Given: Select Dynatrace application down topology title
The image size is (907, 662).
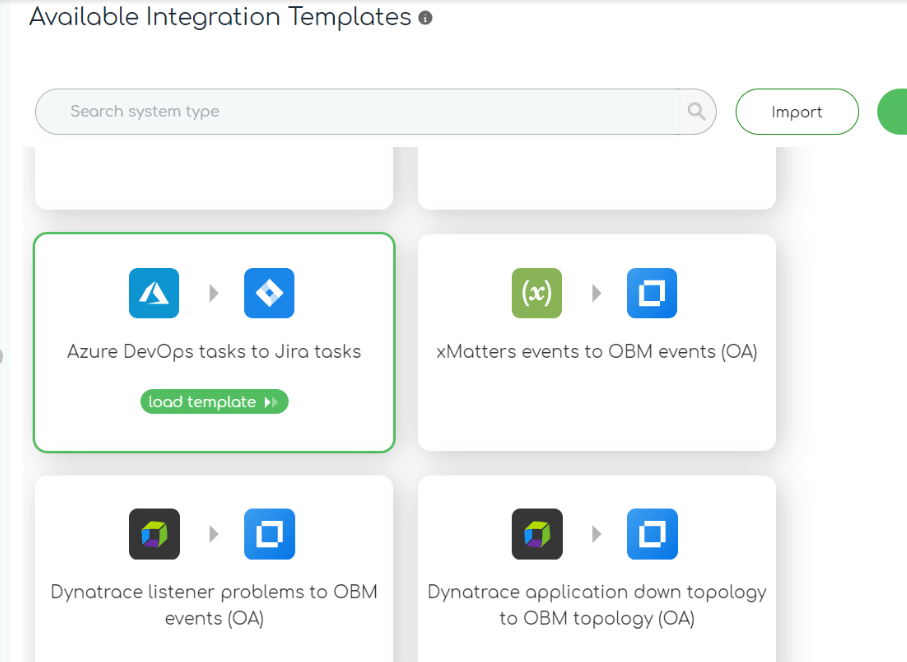Looking at the screenshot, I should (597, 605).
